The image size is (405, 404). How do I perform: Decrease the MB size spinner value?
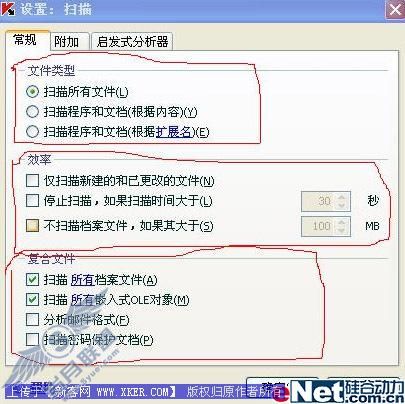click(342, 231)
